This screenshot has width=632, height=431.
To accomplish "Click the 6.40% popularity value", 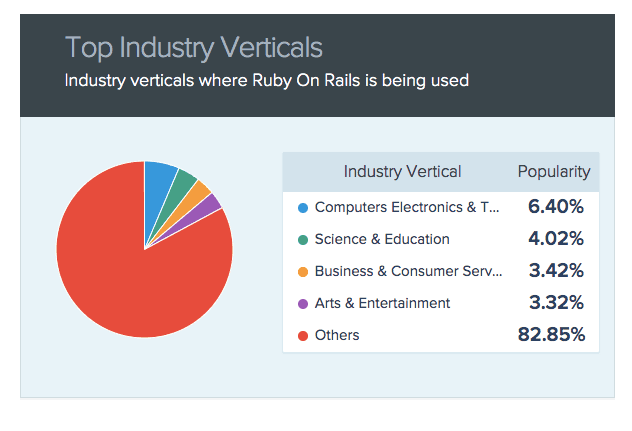I will (x=556, y=208).
